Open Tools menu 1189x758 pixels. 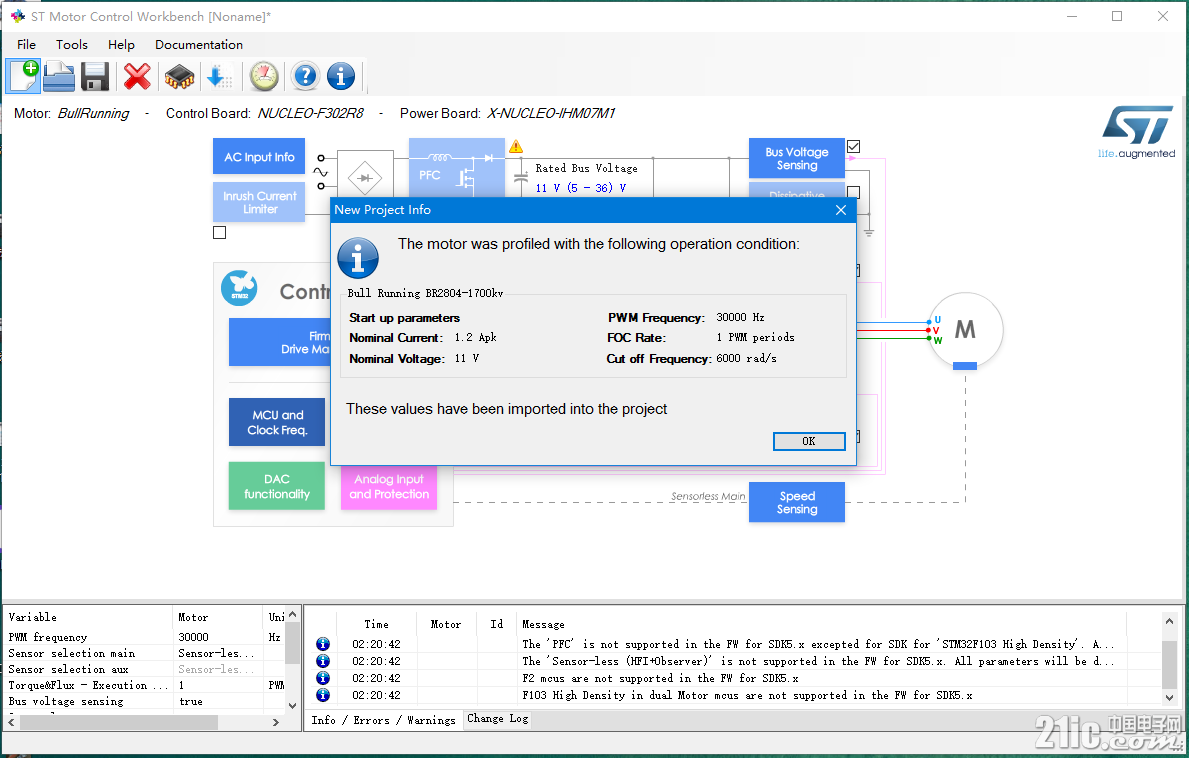[72, 45]
